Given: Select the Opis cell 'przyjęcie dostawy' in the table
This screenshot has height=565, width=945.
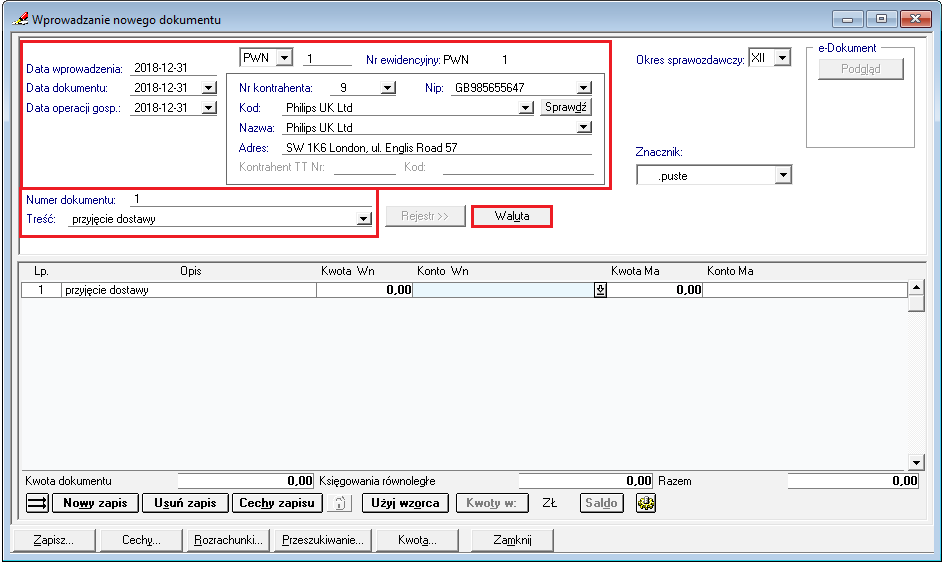Looking at the screenshot, I should pos(189,290).
